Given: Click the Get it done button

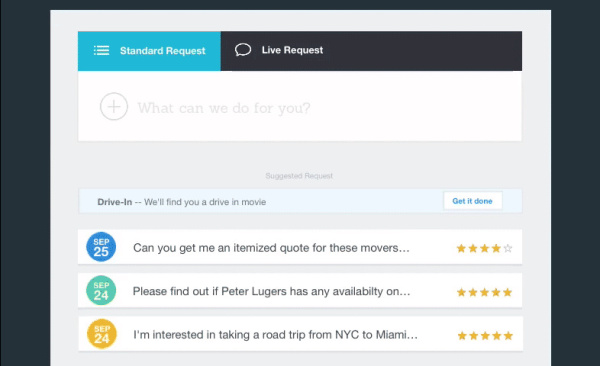Looking at the screenshot, I should pyautogui.click(x=473, y=201).
